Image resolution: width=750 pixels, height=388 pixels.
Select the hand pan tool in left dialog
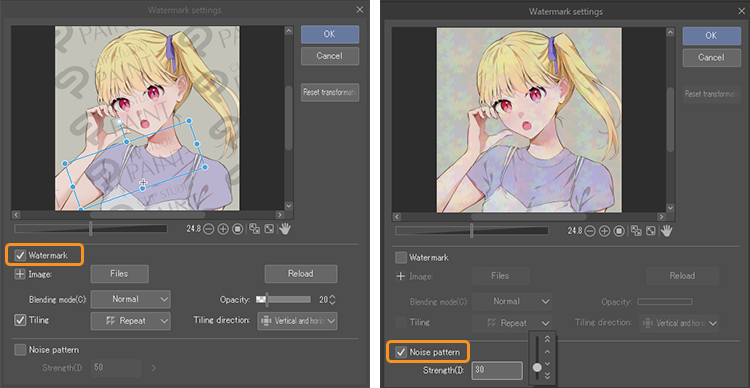point(285,229)
